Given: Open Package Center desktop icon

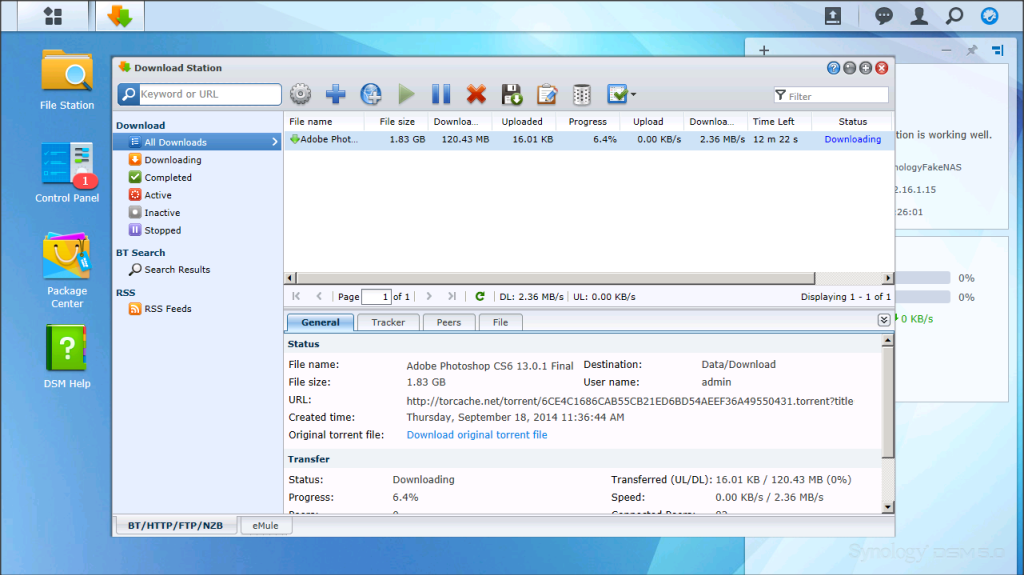Looking at the screenshot, I should point(67,271).
